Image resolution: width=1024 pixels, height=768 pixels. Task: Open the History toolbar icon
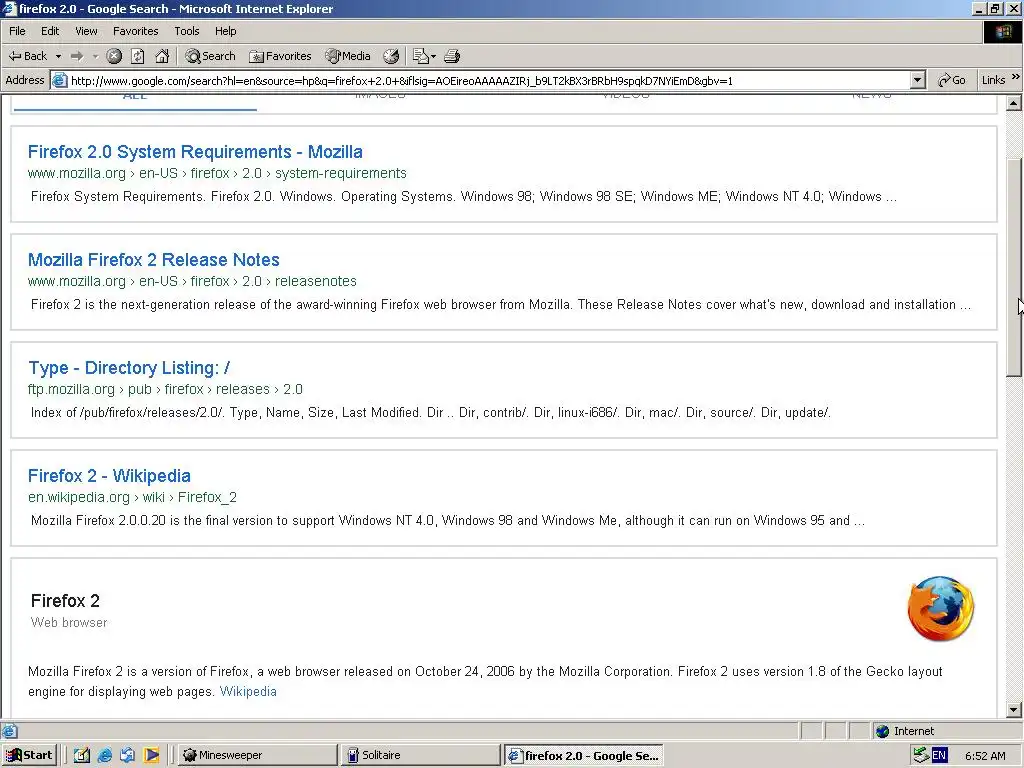(x=391, y=57)
